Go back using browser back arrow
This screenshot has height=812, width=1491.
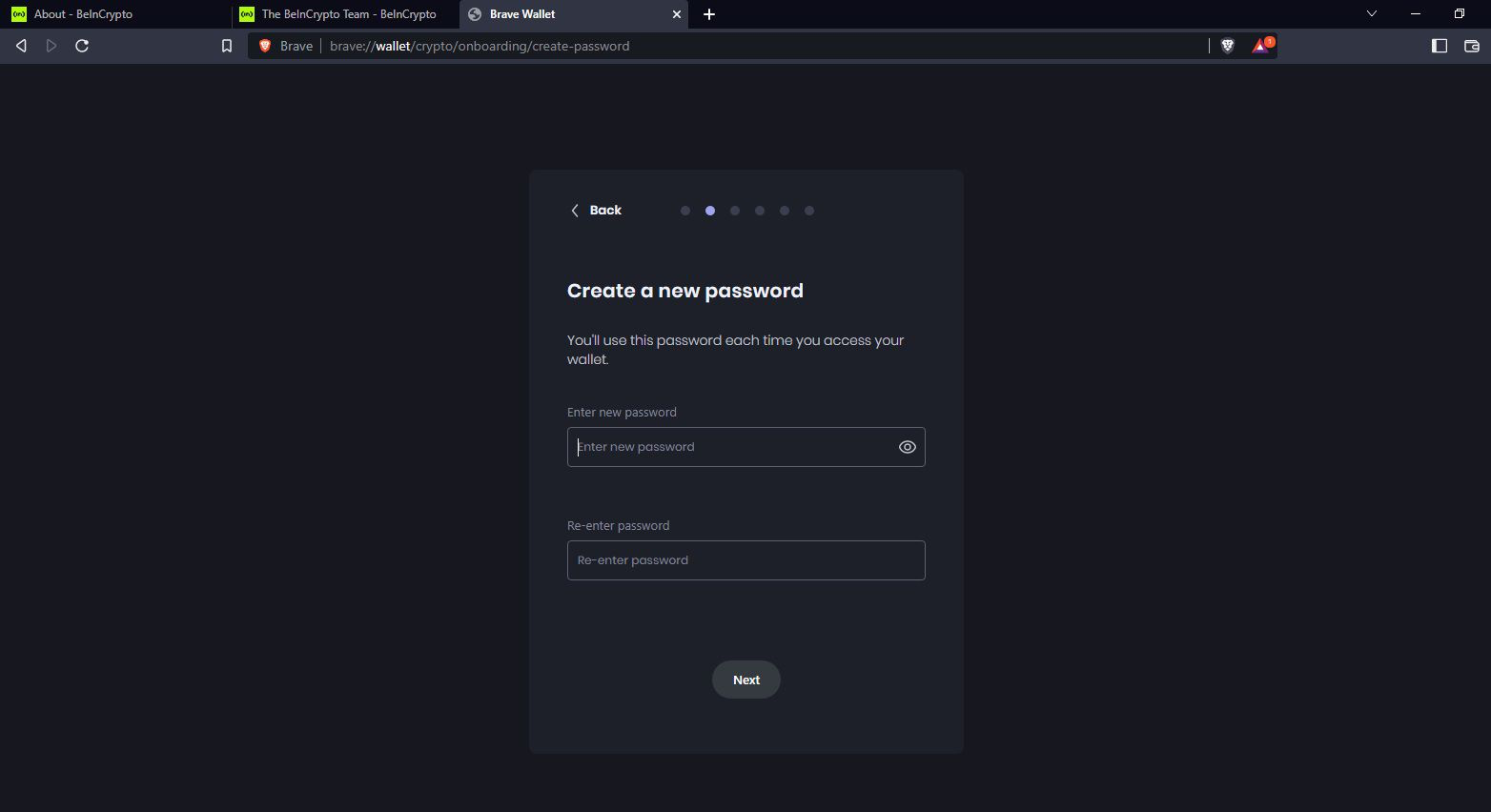pyautogui.click(x=21, y=46)
